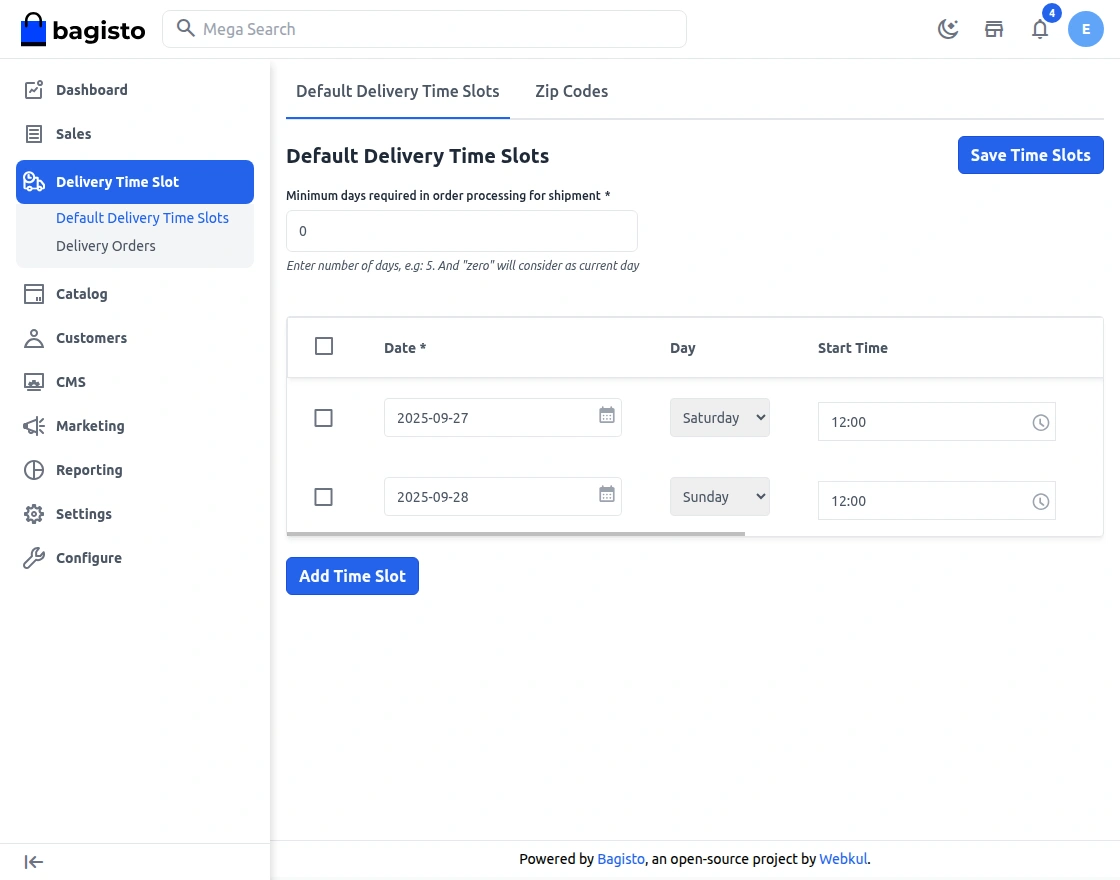Open the calendar picker for date 2025-09-27
The width and height of the screenshot is (1120, 880).
click(606, 417)
